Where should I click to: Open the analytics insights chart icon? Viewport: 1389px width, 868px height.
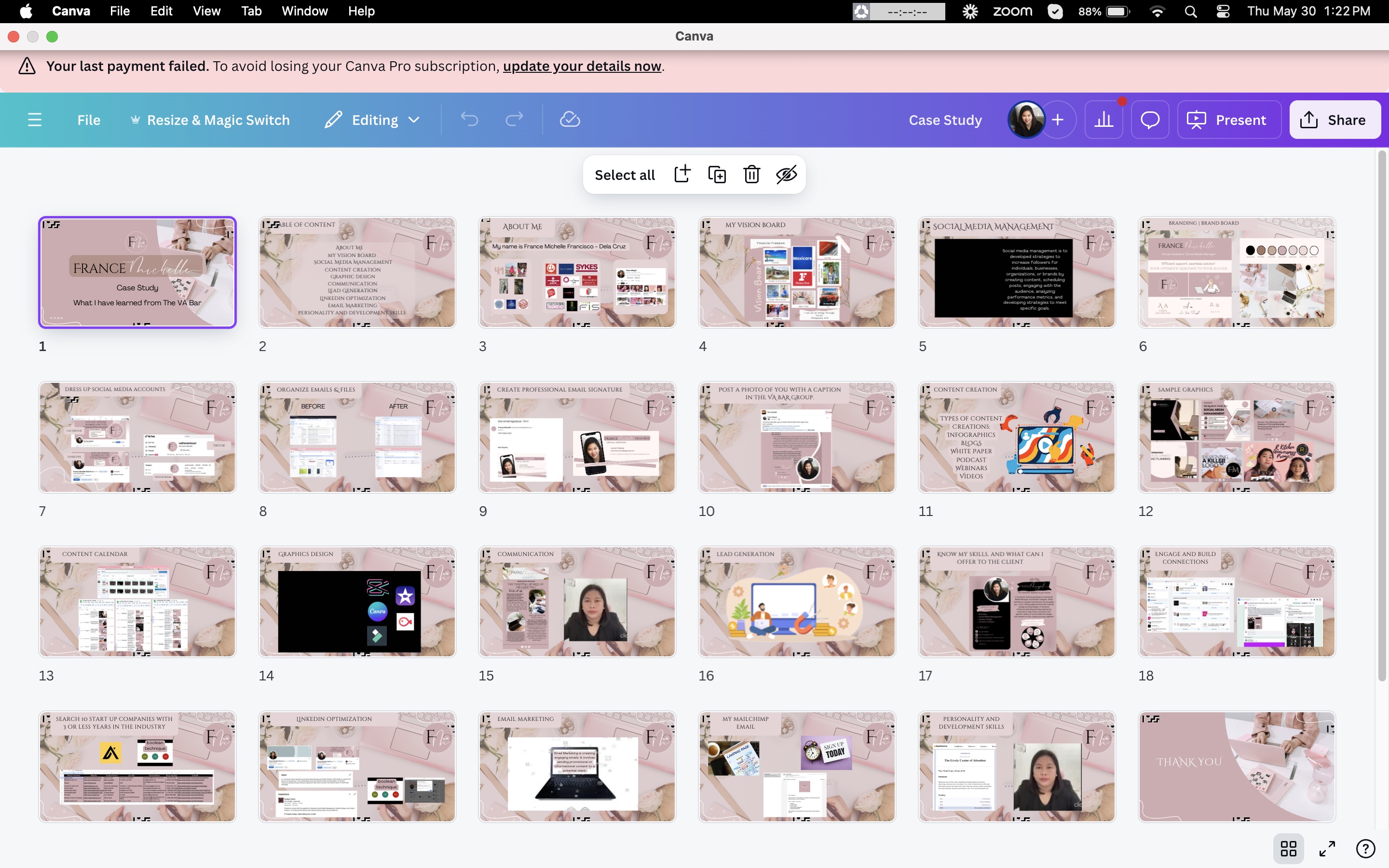pyautogui.click(x=1103, y=120)
